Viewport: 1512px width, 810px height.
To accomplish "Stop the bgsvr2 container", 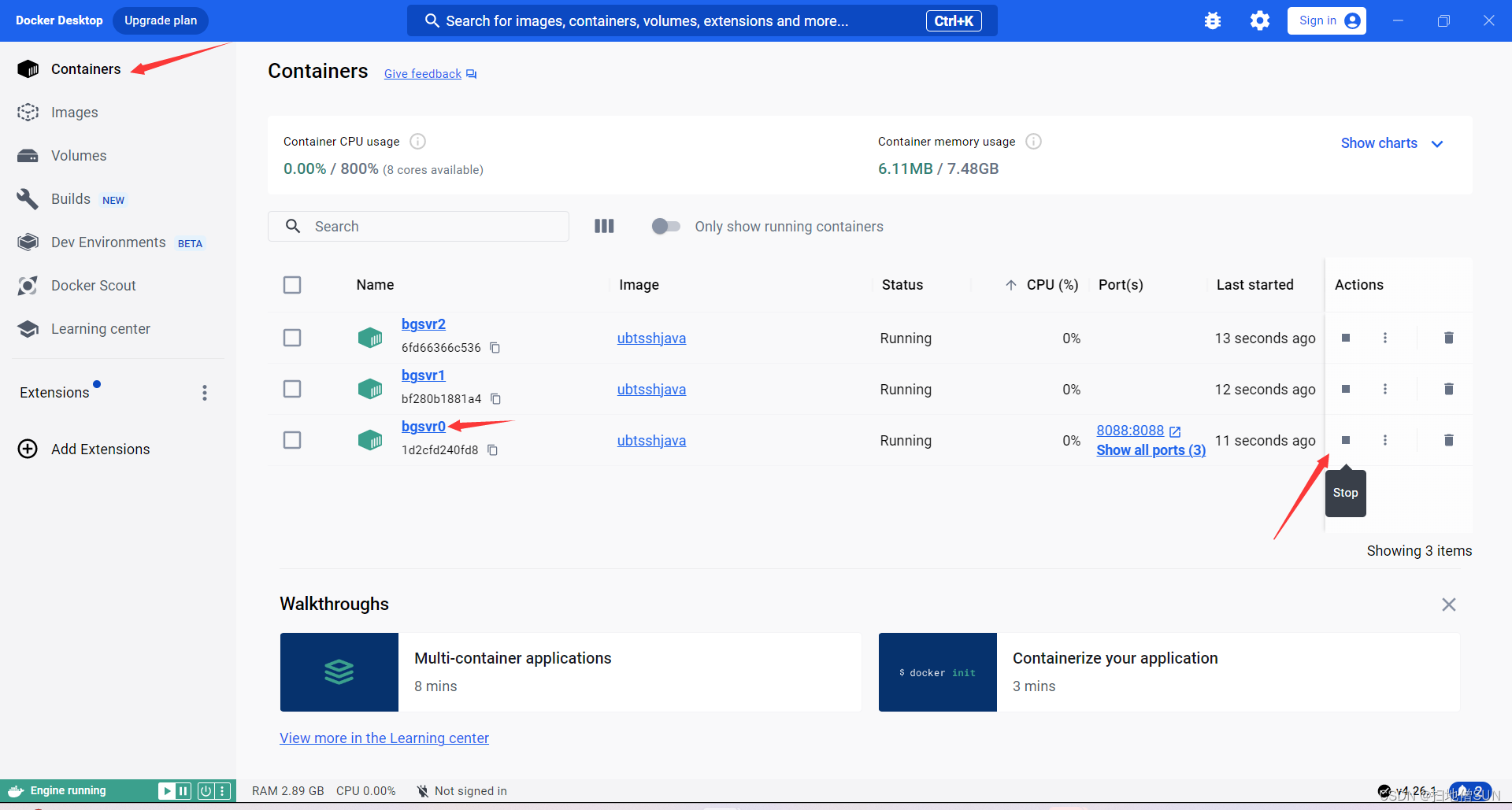I will (1346, 338).
